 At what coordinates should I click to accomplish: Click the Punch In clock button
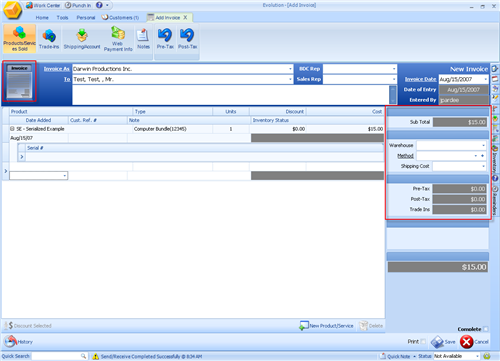tap(78, 5)
